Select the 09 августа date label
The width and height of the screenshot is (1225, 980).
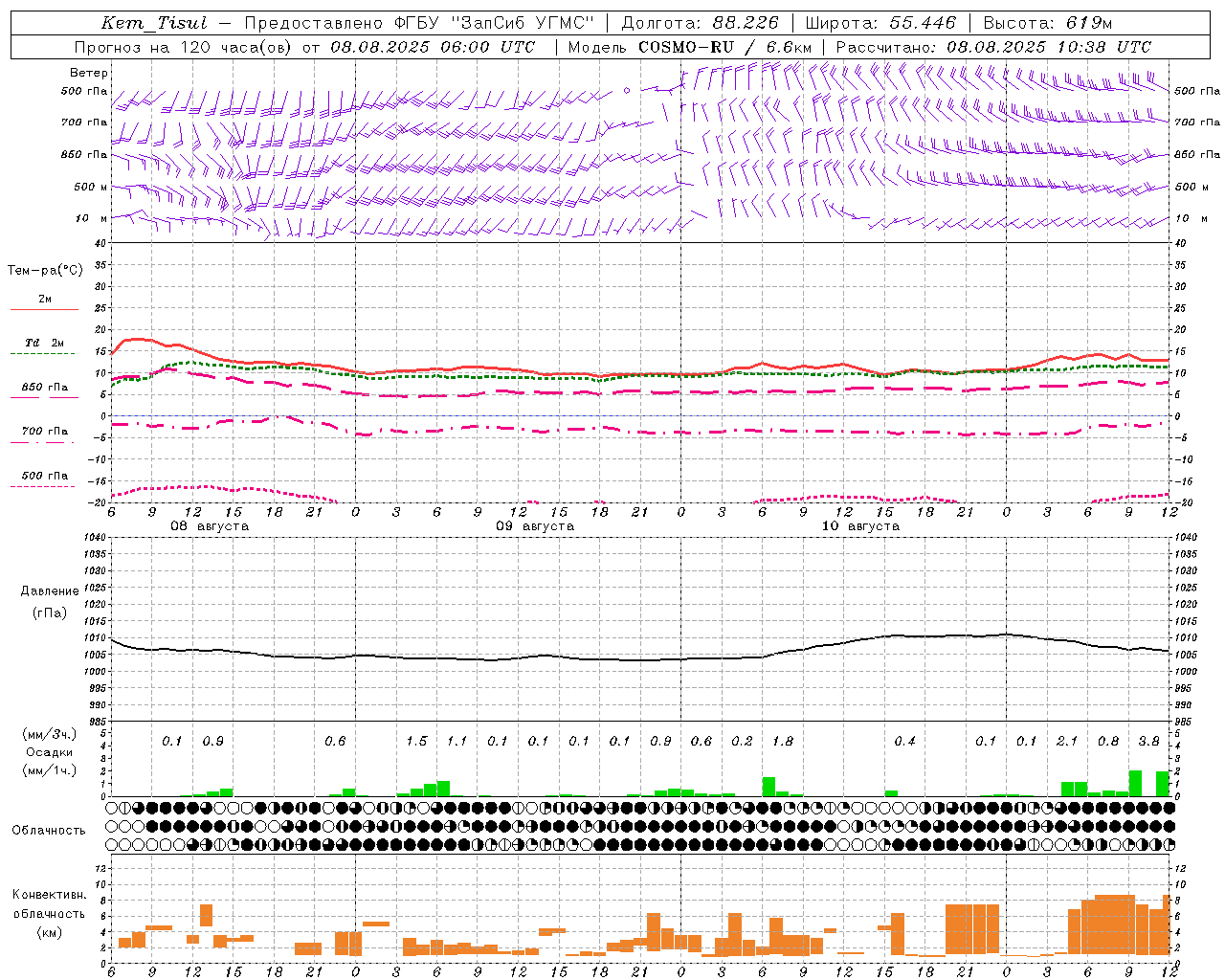[535, 526]
